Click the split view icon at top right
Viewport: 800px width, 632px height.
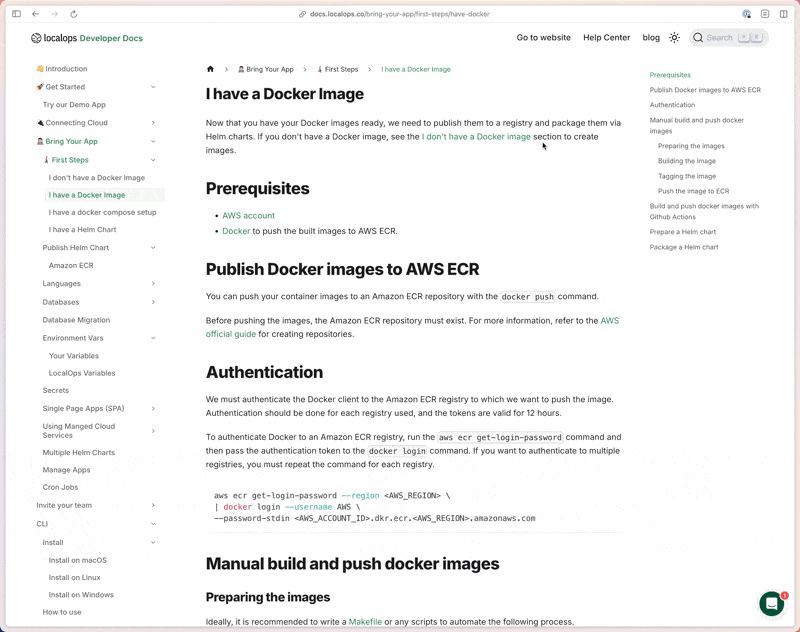[784, 14]
